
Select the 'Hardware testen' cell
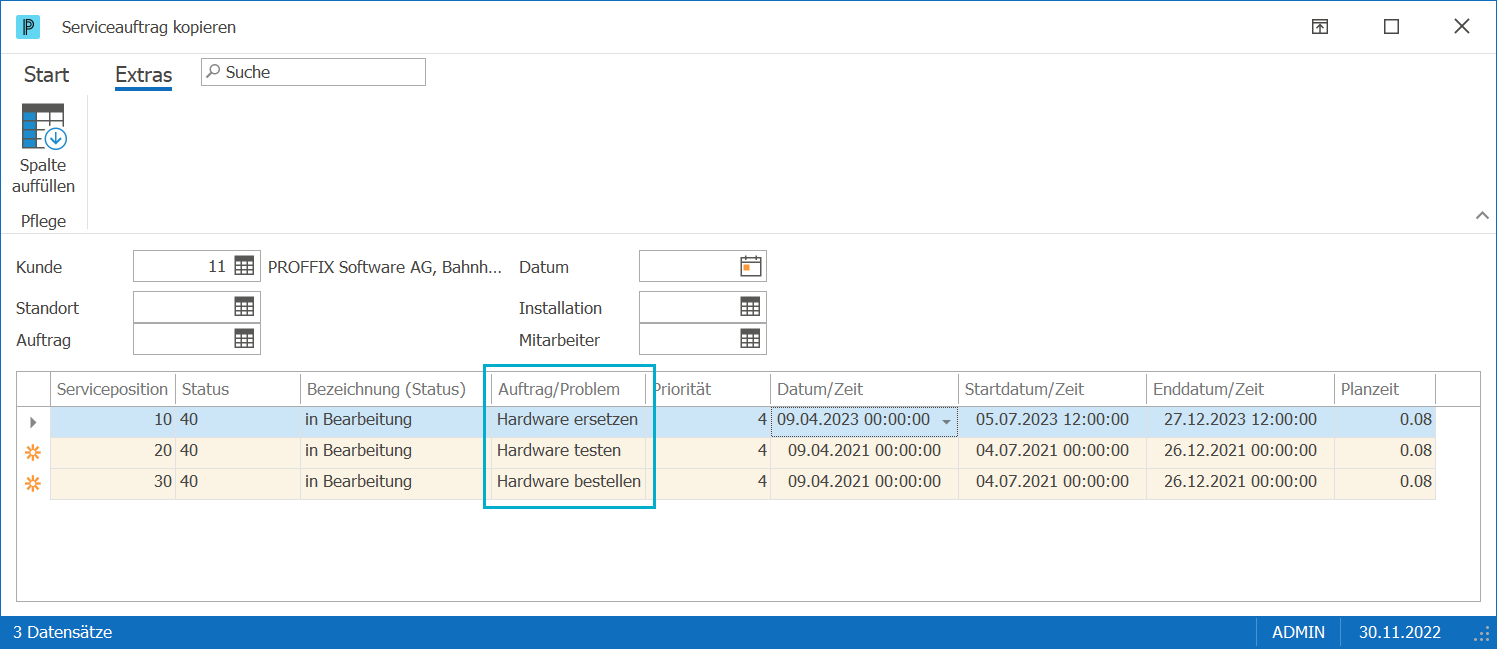coord(568,452)
